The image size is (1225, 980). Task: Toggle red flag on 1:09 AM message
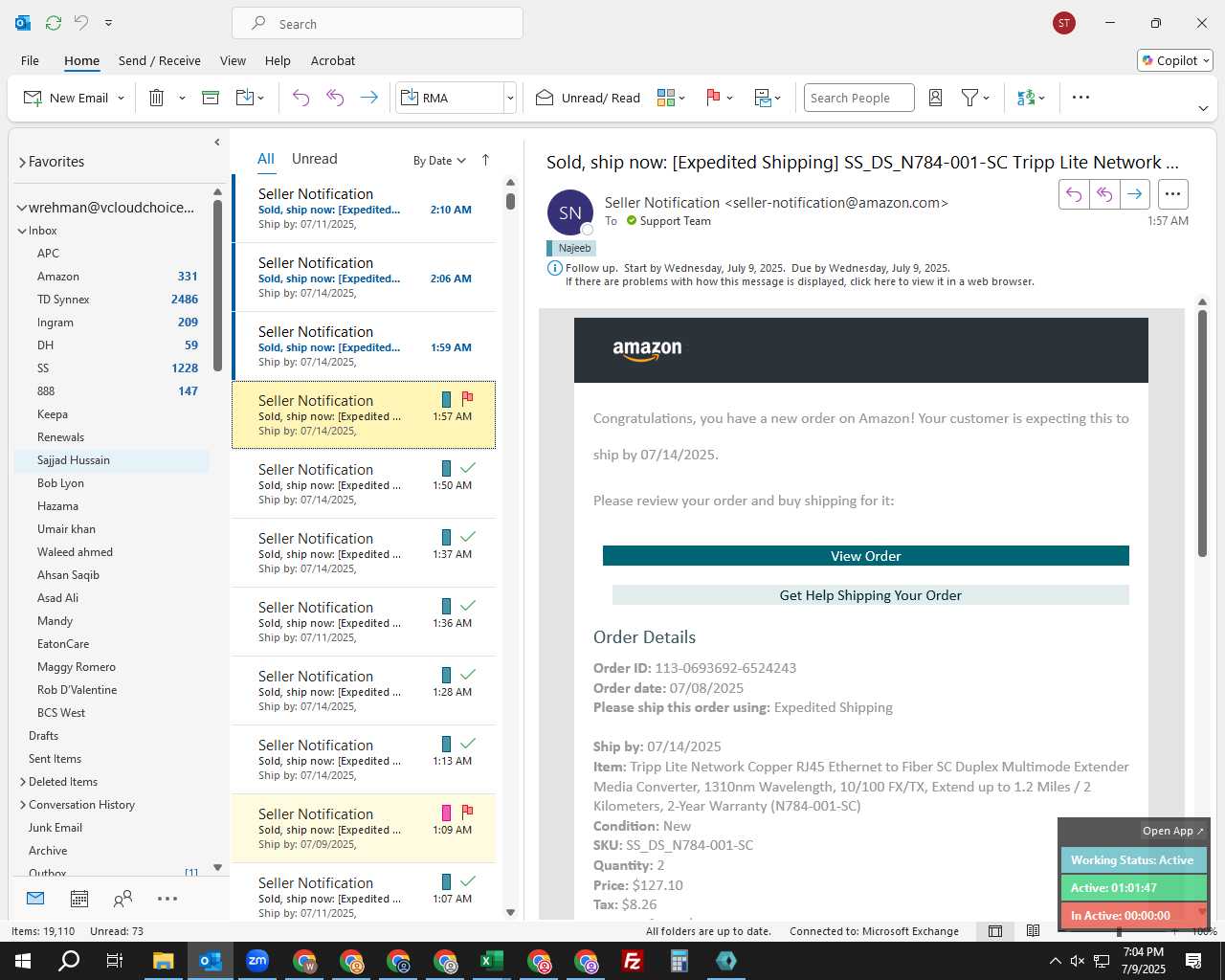(467, 812)
